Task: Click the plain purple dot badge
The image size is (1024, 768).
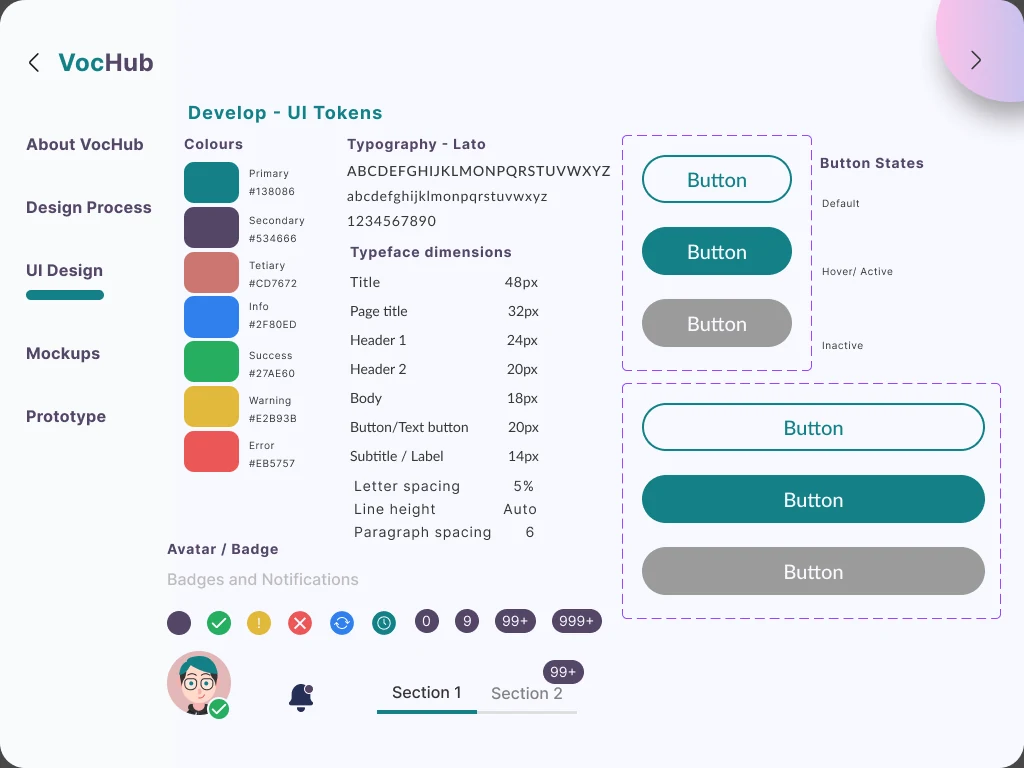Action: (179, 623)
